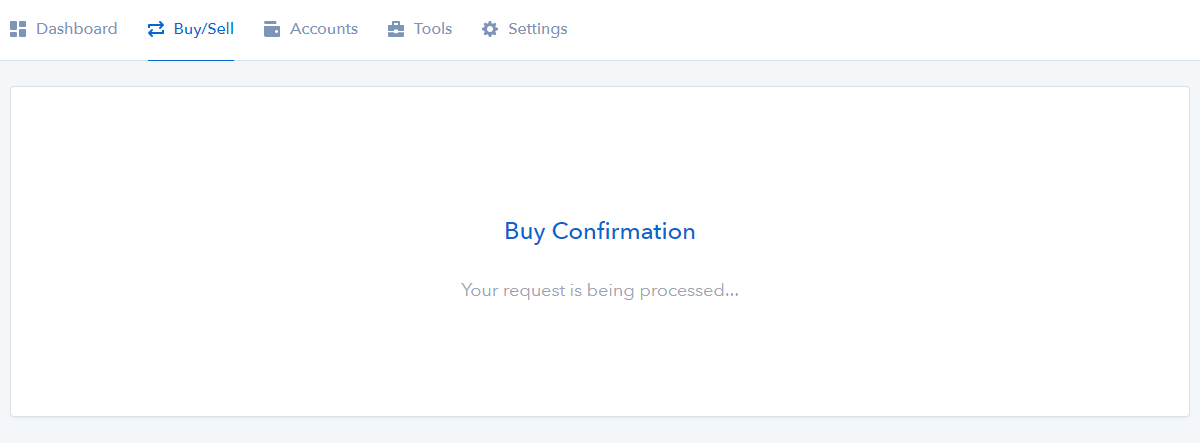
Task: Open the Tools text label
Action: point(433,29)
